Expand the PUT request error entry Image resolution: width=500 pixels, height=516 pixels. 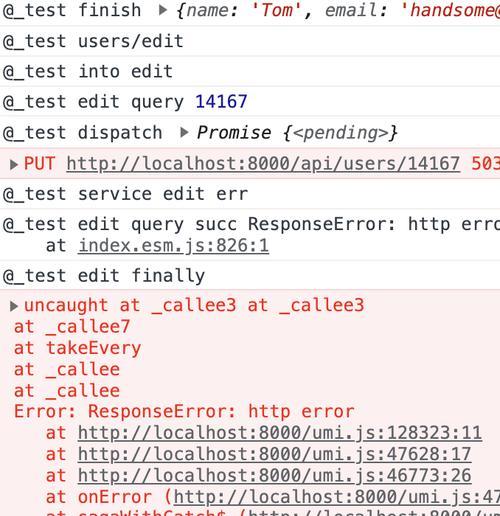14,164
